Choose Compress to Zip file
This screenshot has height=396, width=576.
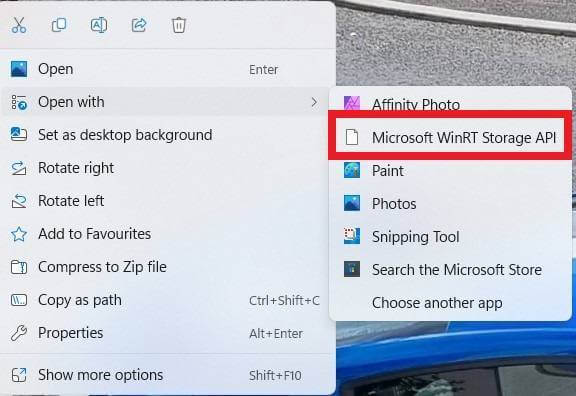tap(168, 267)
